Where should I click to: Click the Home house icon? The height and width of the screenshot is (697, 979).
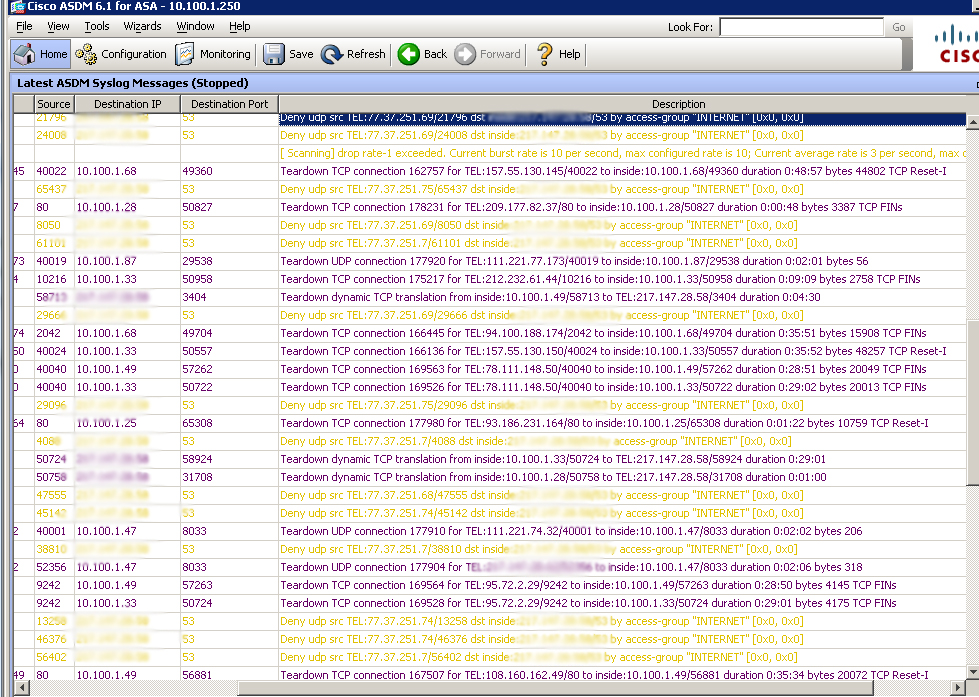click(24, 54)
